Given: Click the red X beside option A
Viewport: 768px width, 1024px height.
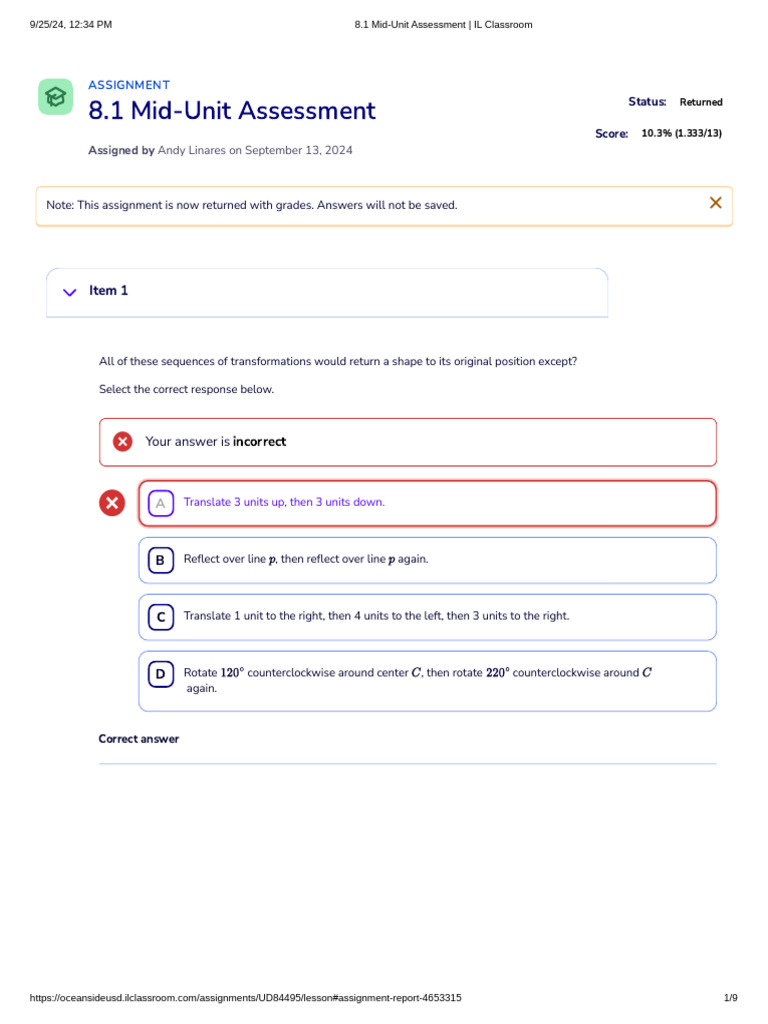Looking at the screenshot, I should coord(112,503).
